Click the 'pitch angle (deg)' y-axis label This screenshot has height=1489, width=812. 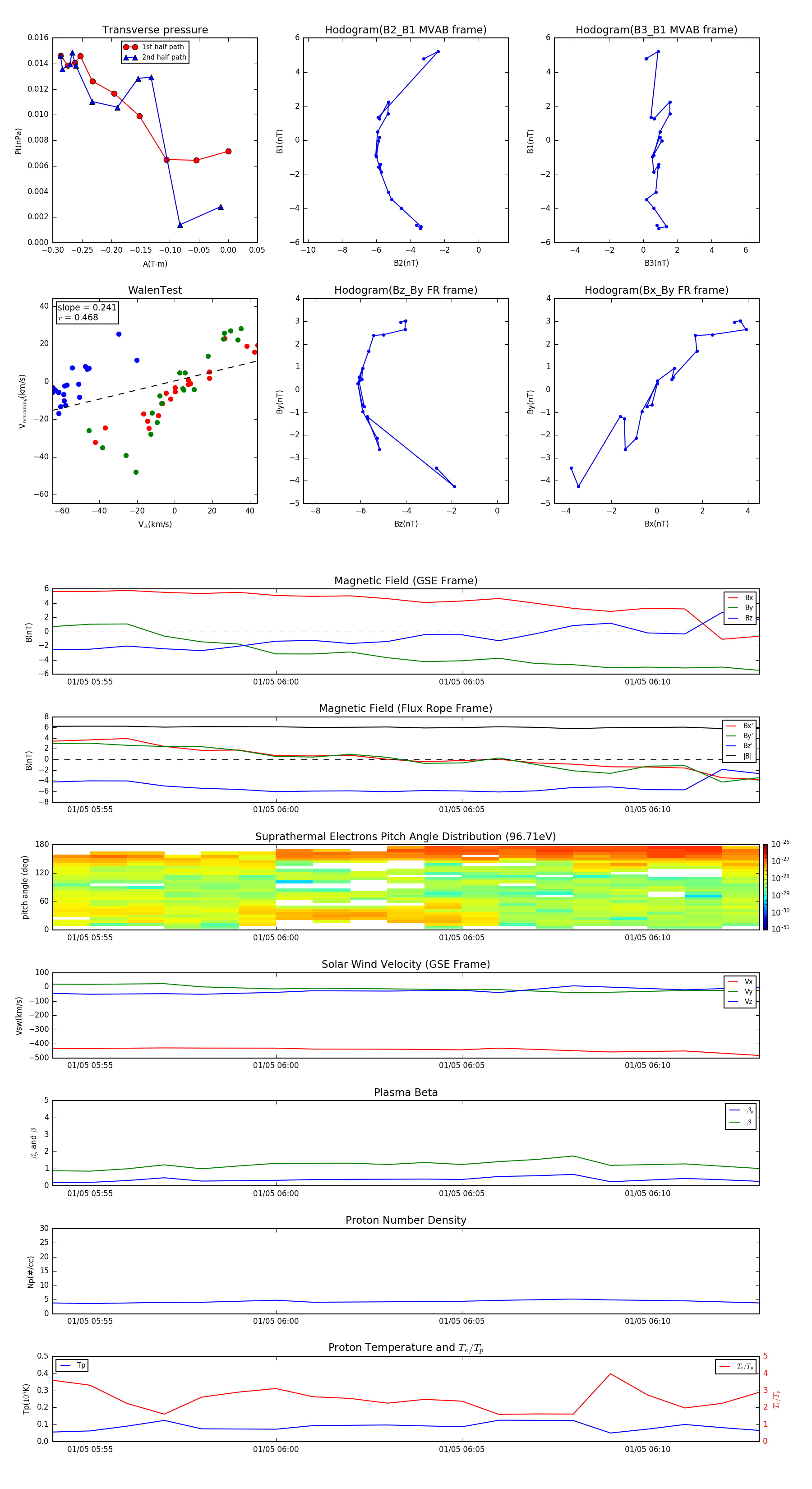click(25, 887)
